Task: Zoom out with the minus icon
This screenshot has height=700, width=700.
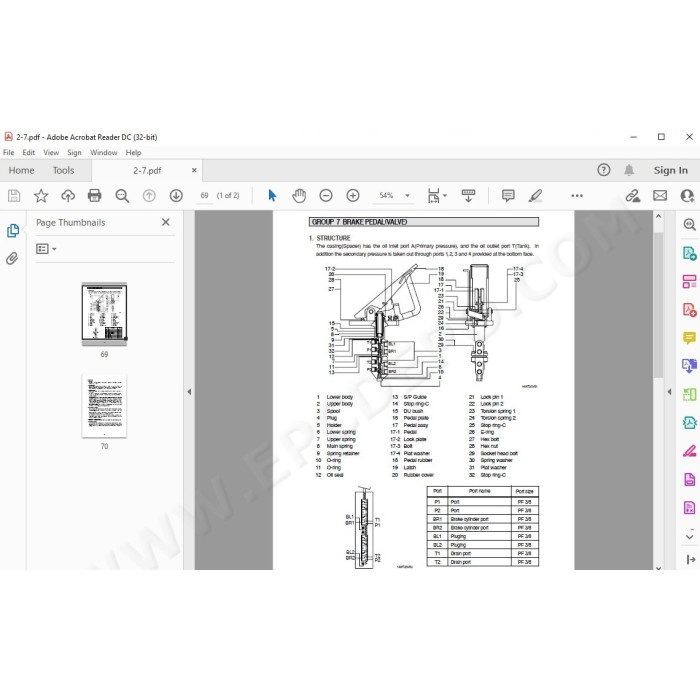Action: 326,196
